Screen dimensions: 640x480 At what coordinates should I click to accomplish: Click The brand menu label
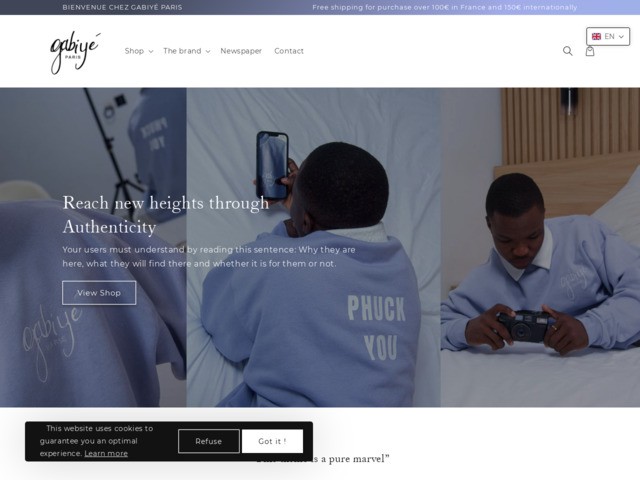182,51
